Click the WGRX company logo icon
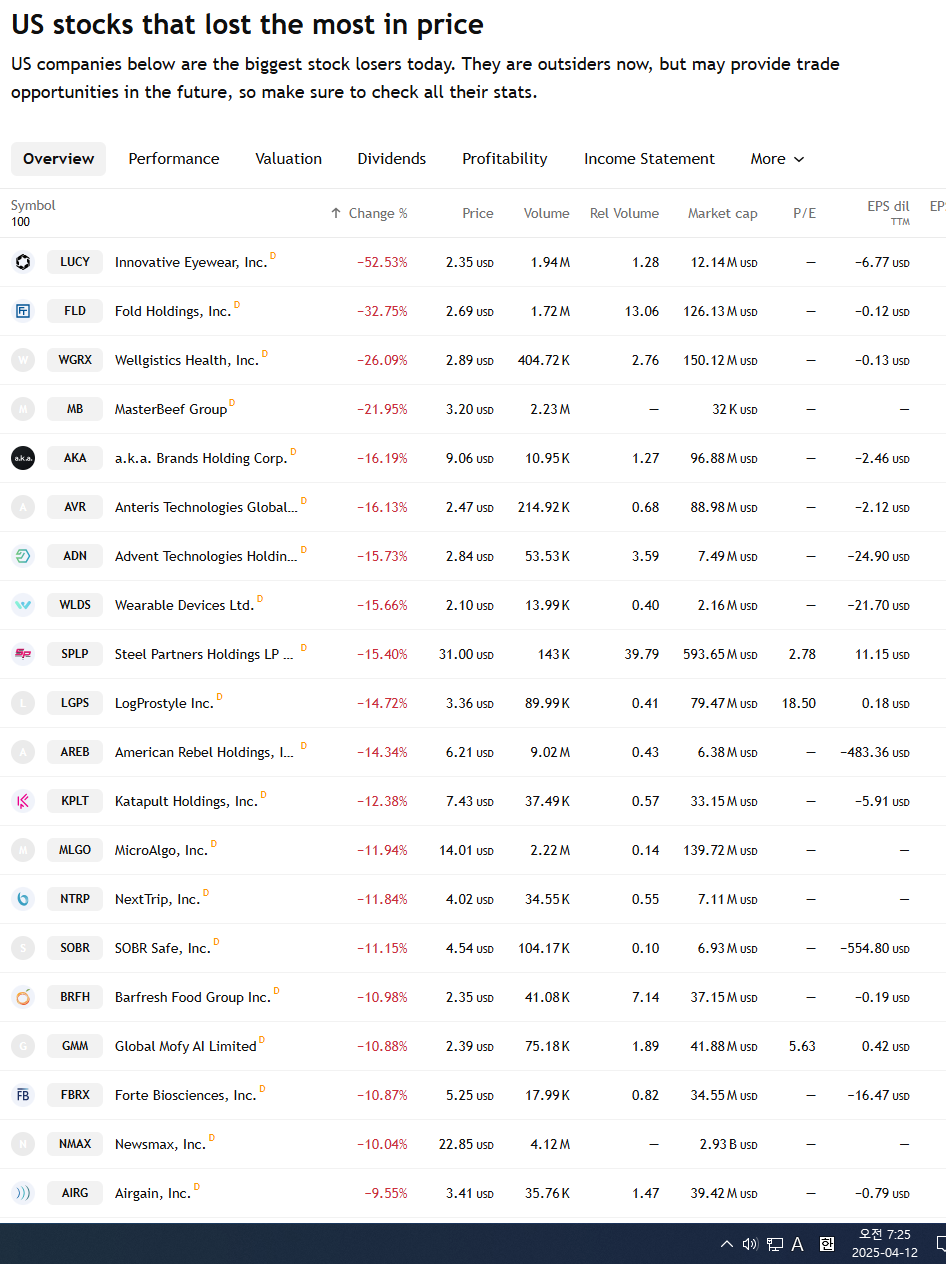This screenshot has width=946, height=1264. pyautogui.click(x=23, y=360)
